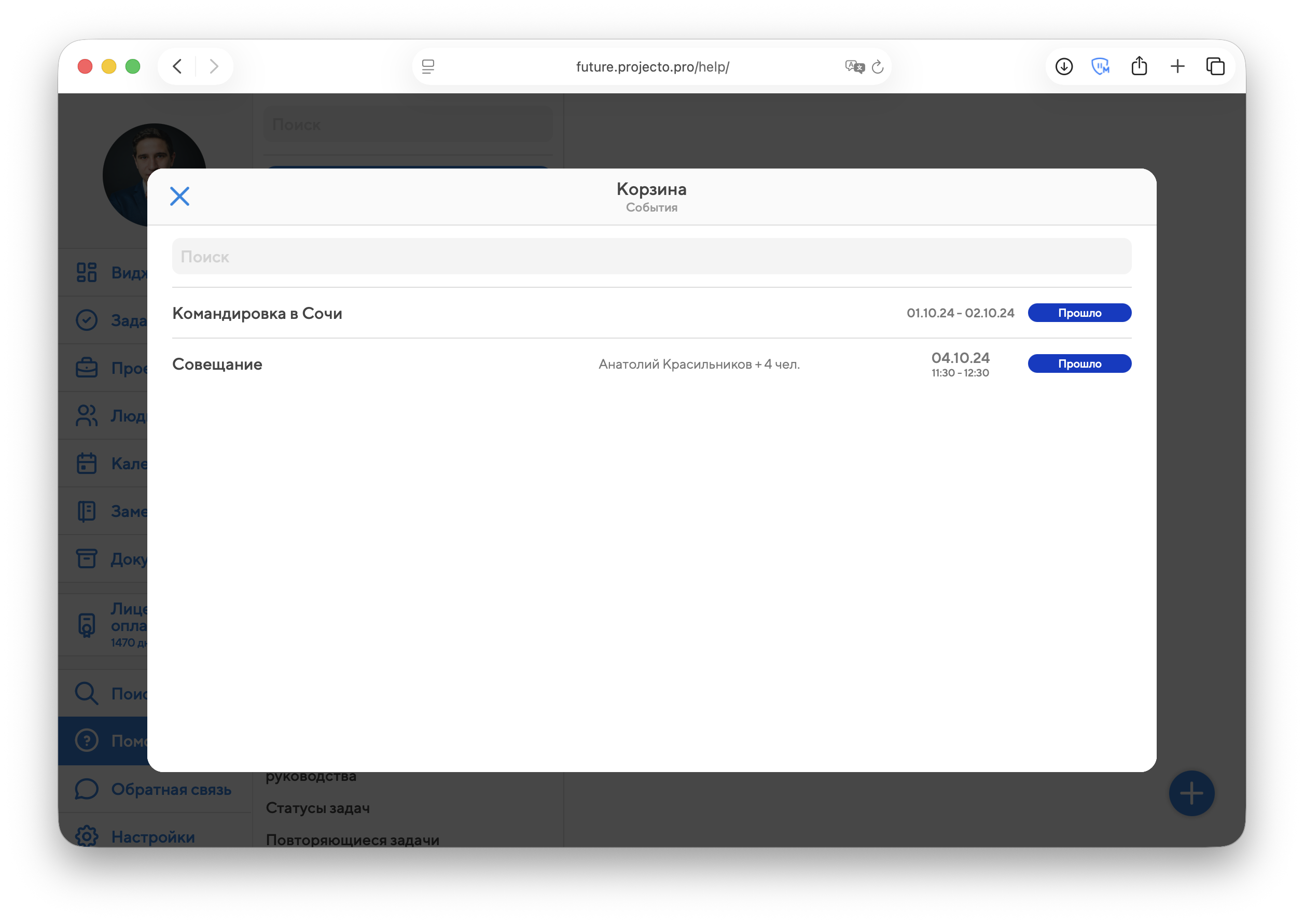The width and height of the screenshot is (1304, 924).
Task: Open the Safari downloads icon
Action: (1063, 66)
